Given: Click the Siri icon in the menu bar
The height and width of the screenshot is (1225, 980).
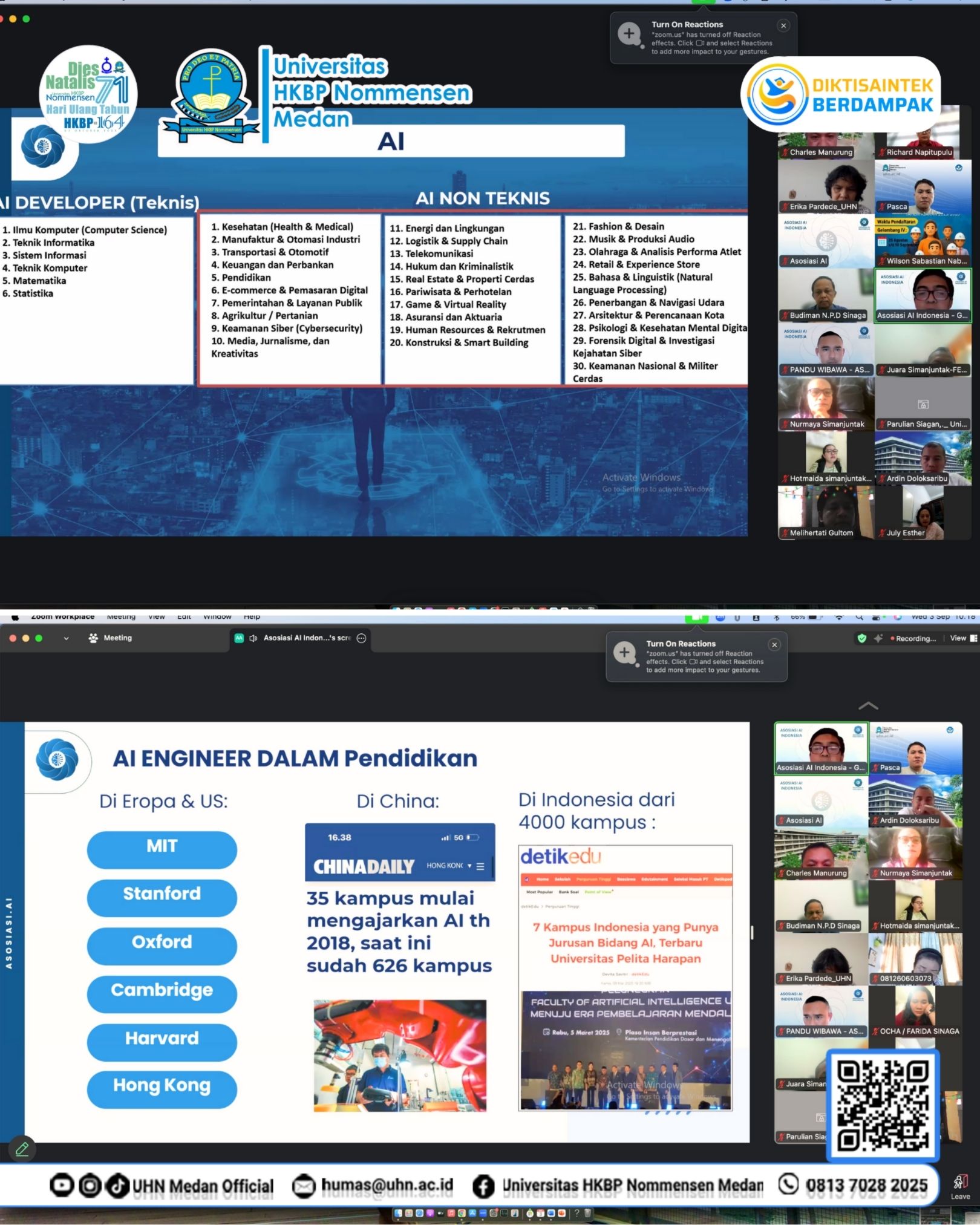Looking at the screenshot, I should [897, 617].
